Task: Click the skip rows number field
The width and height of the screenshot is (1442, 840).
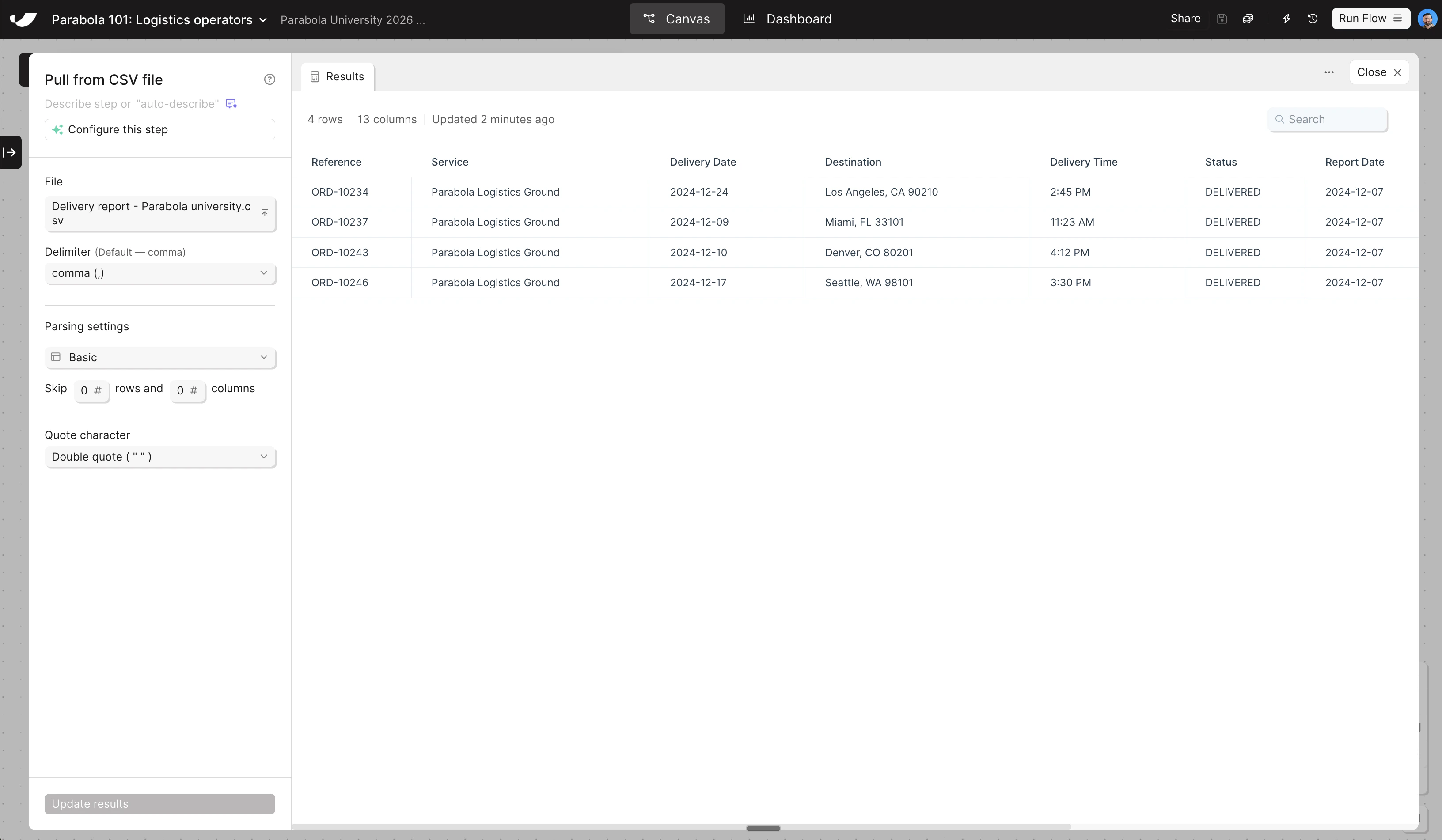Action: point(91,391)
